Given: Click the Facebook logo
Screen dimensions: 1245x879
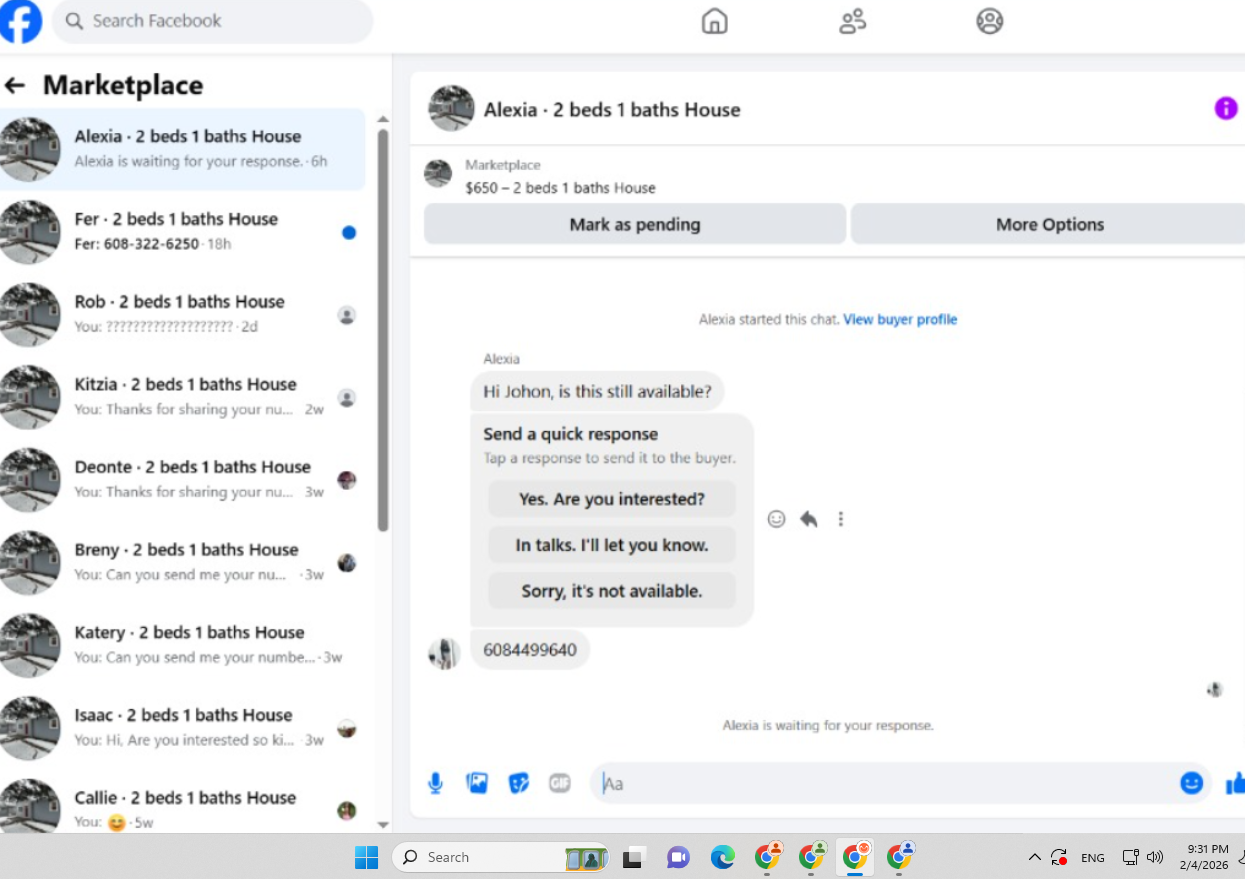Looking at the screenshot, I should 20,21.
